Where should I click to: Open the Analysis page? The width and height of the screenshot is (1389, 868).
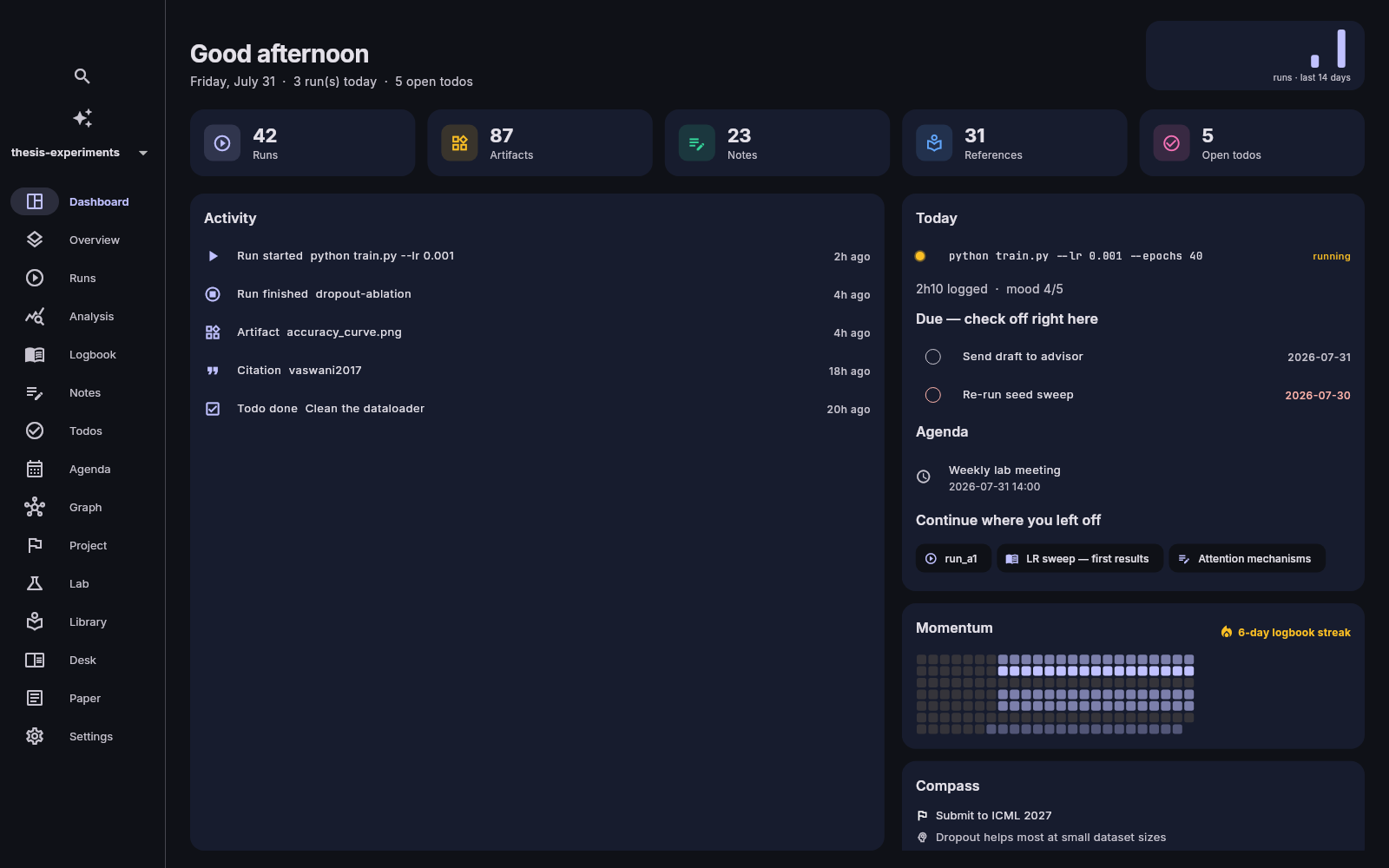82,316
